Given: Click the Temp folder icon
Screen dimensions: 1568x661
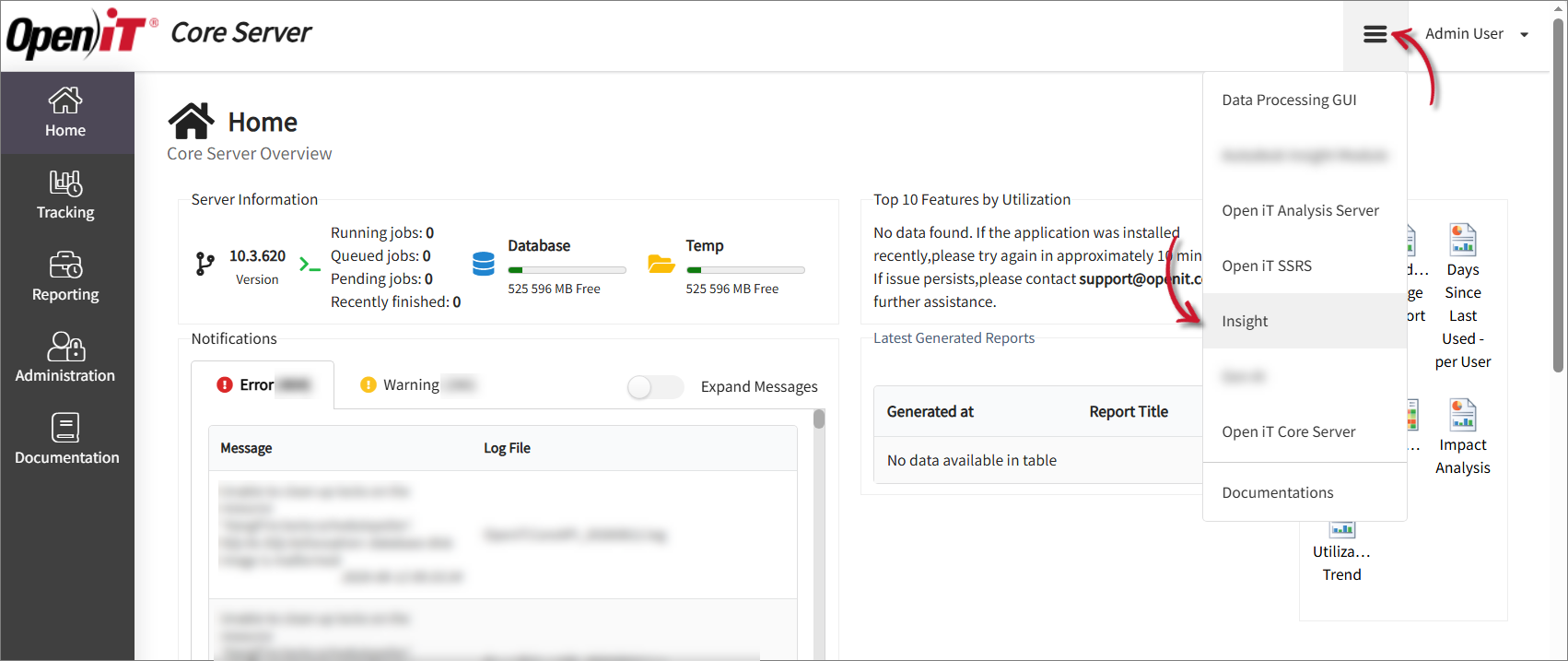Looking at the screenshot, I should [x=661, y=265].
